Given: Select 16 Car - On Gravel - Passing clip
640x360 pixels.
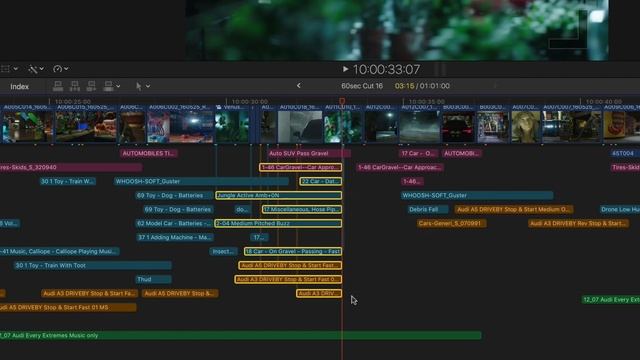Looking at the screenshot, I should pyautogui.click(x=293, y=251).
